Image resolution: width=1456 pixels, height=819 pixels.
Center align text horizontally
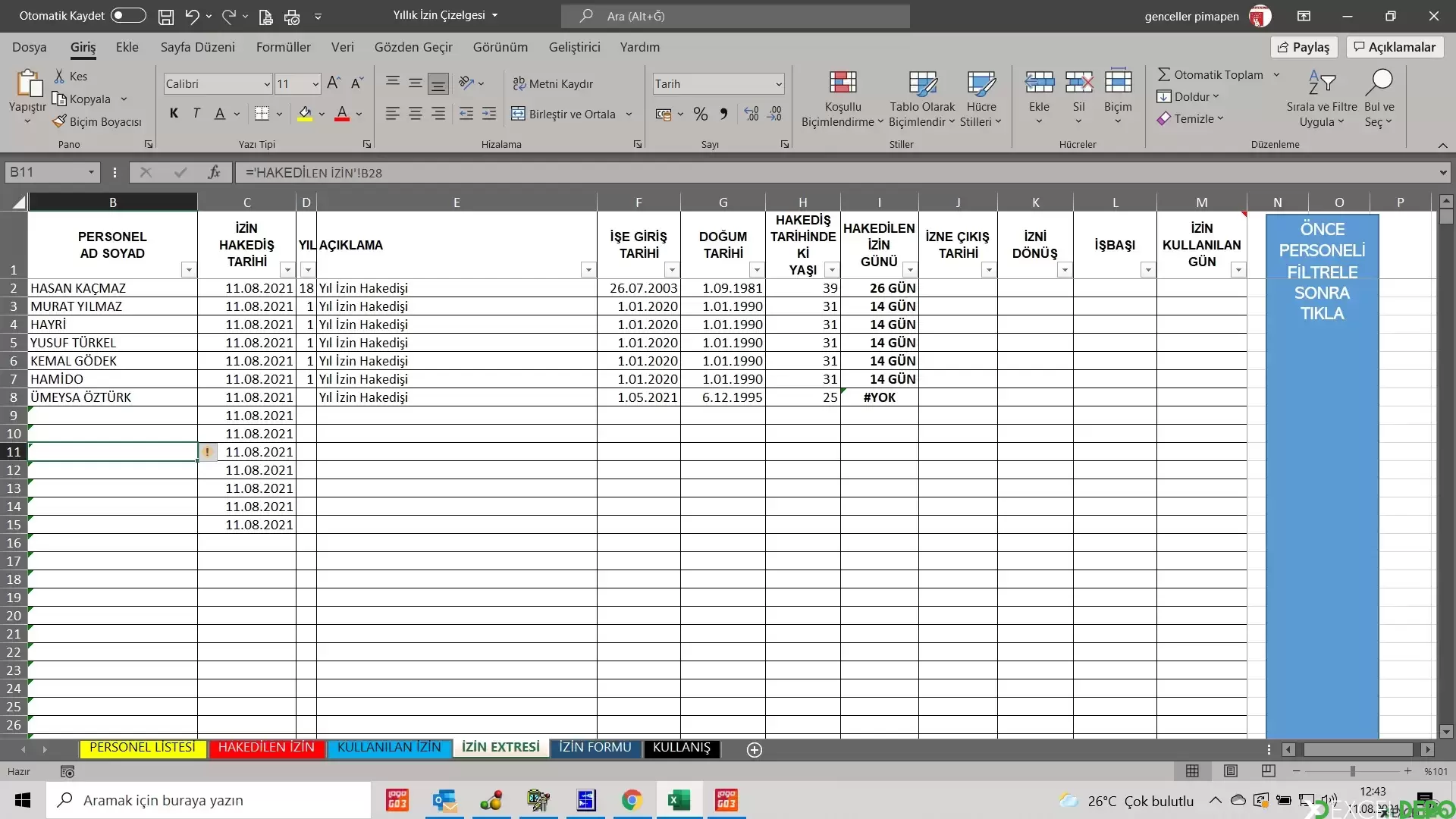pyautogui.click(x=416, y=114)
